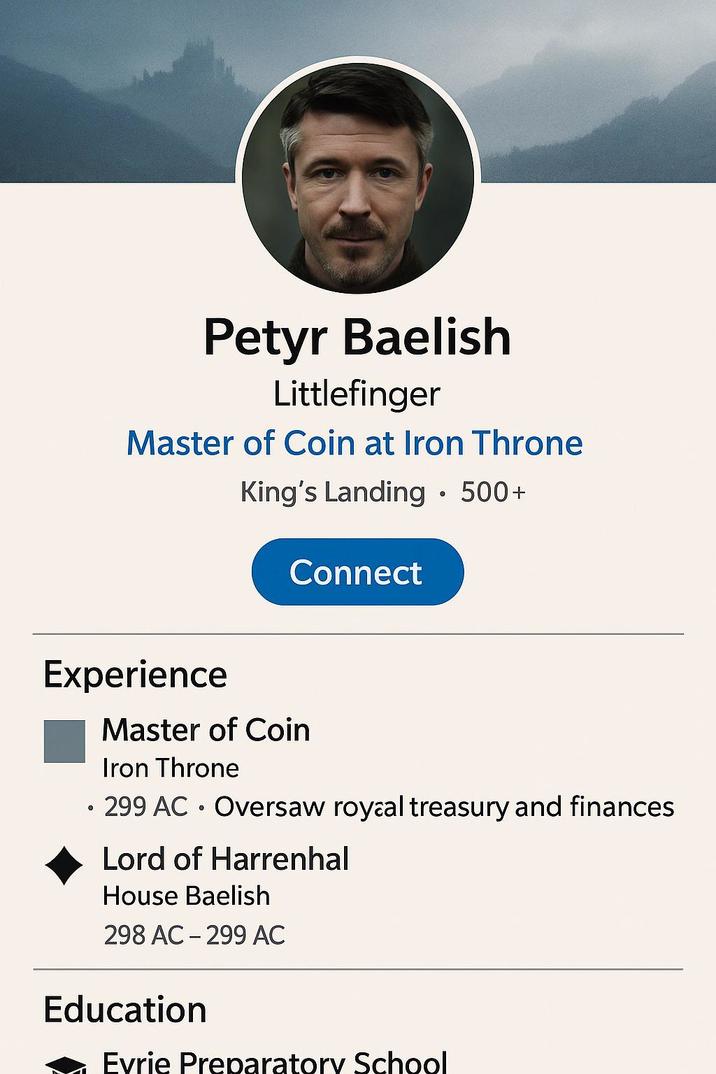Select the 298 AC – 299 AC date range
The width and height of the screenshot is (716, 1074).
click(193, 935)
